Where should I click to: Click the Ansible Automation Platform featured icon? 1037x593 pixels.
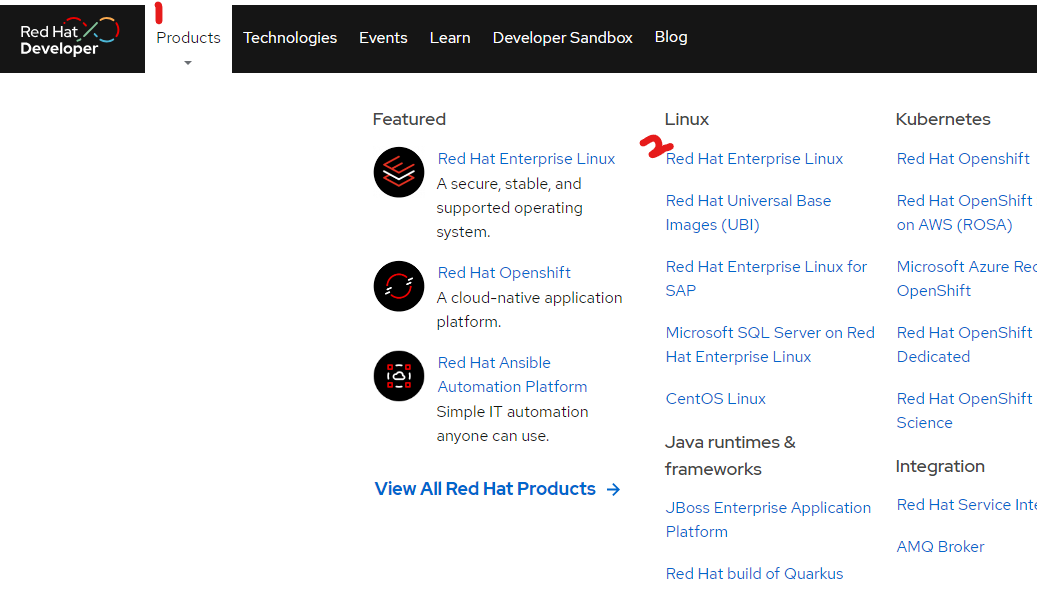tap(399, 376)
